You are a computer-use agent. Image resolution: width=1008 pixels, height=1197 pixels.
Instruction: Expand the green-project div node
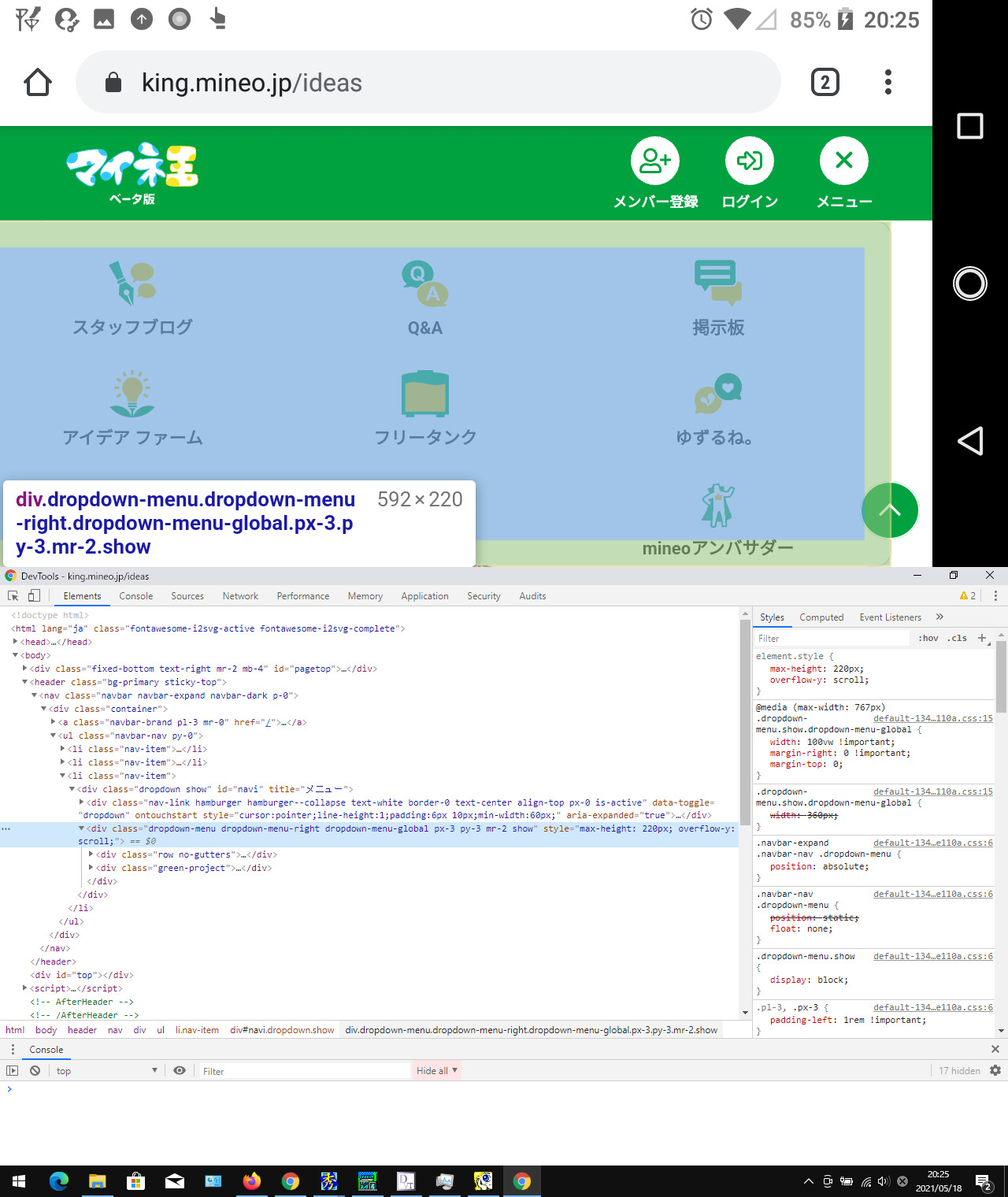91,868
